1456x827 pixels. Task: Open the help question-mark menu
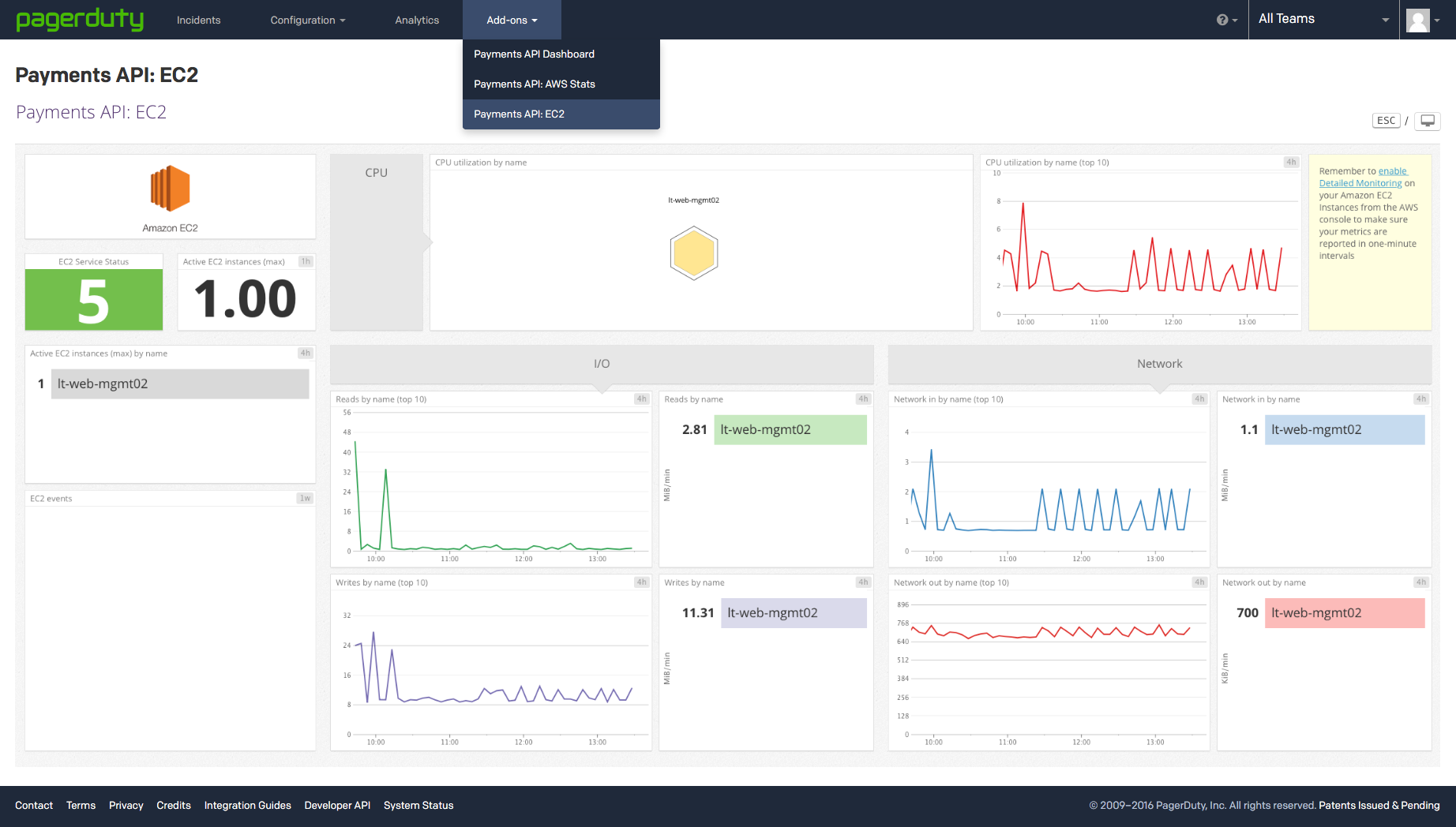(1221, 19)
